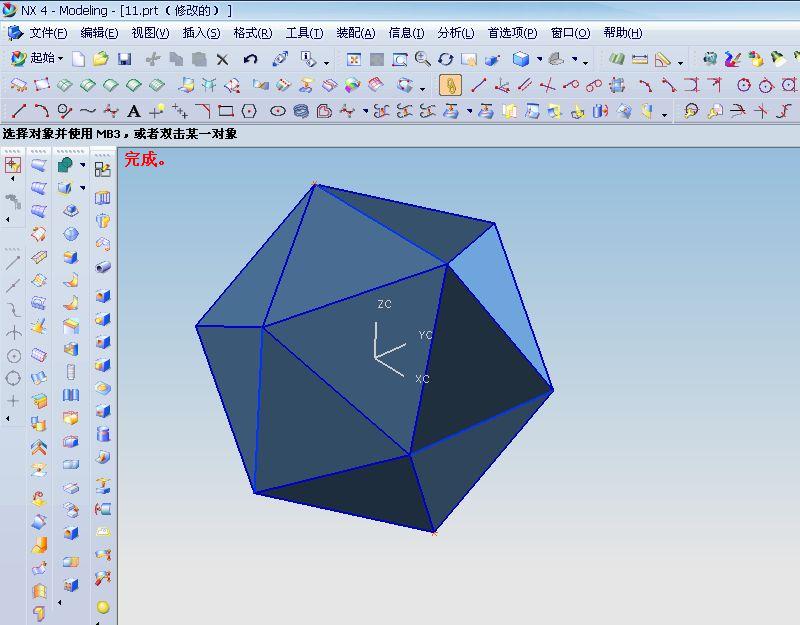Expand the spline tool dropdown arrow
Screen dimensions: 800x625
[x=365, y=111]
